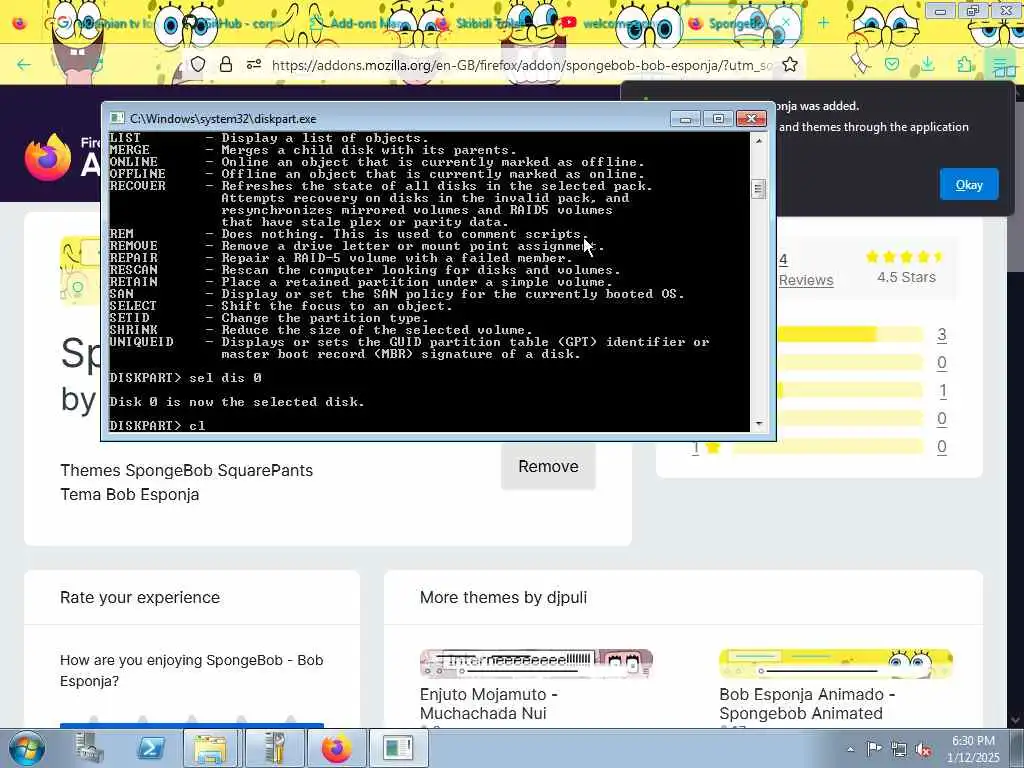The width and height of the screenshot is (1024, 768).
Task: Click the address bar URL field
Action: 522,65
